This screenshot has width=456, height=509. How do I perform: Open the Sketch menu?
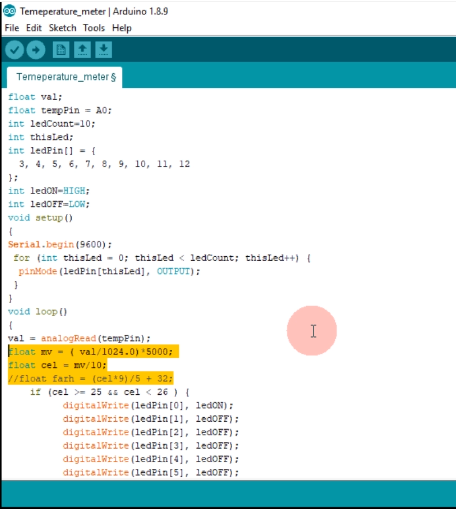pos(63,28)
